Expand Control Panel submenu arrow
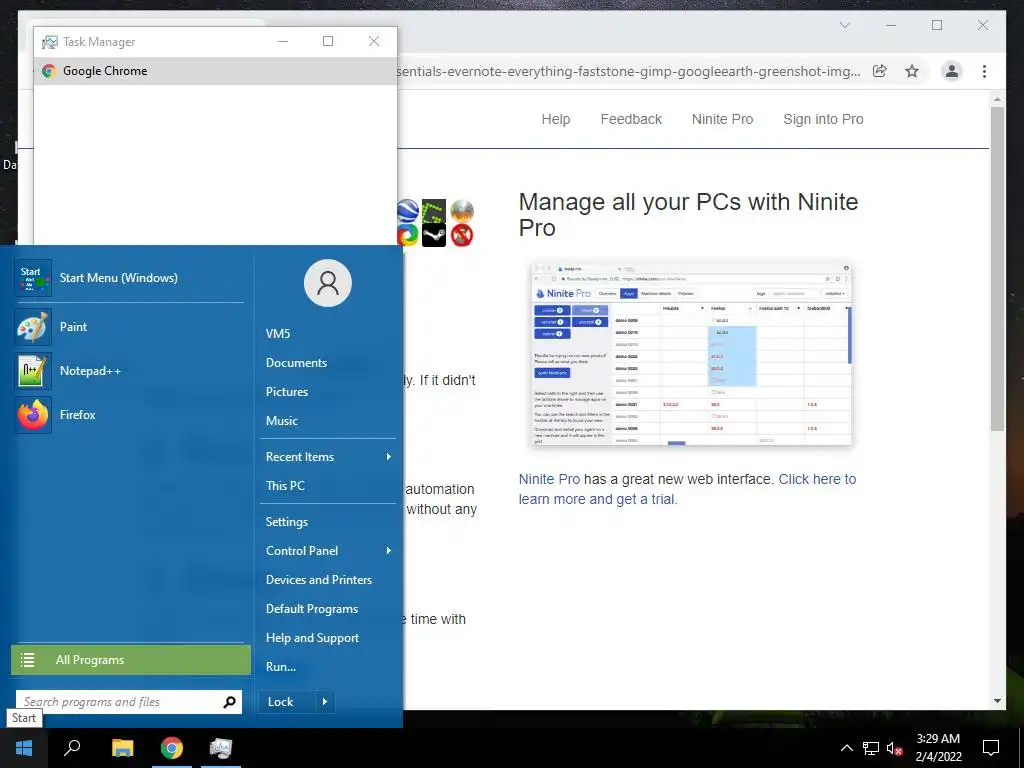Screen dimensions: 1024x768 pyautogui.click(x=389, y=551)
